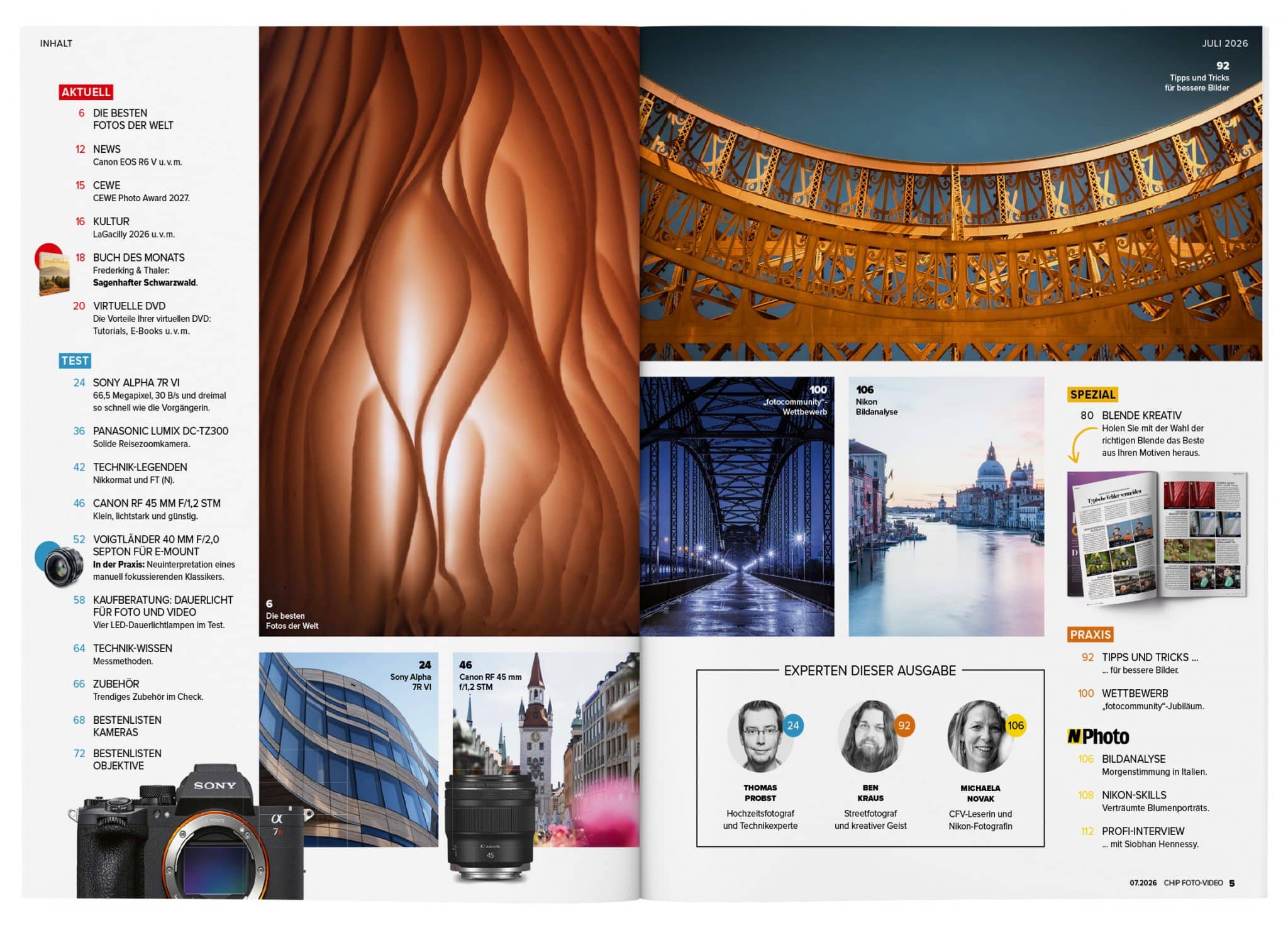This screenshot has width=1288, height=925.
Task: Click the text 'Trendiges Zubehör im Check.'
Action: (148, 697)
